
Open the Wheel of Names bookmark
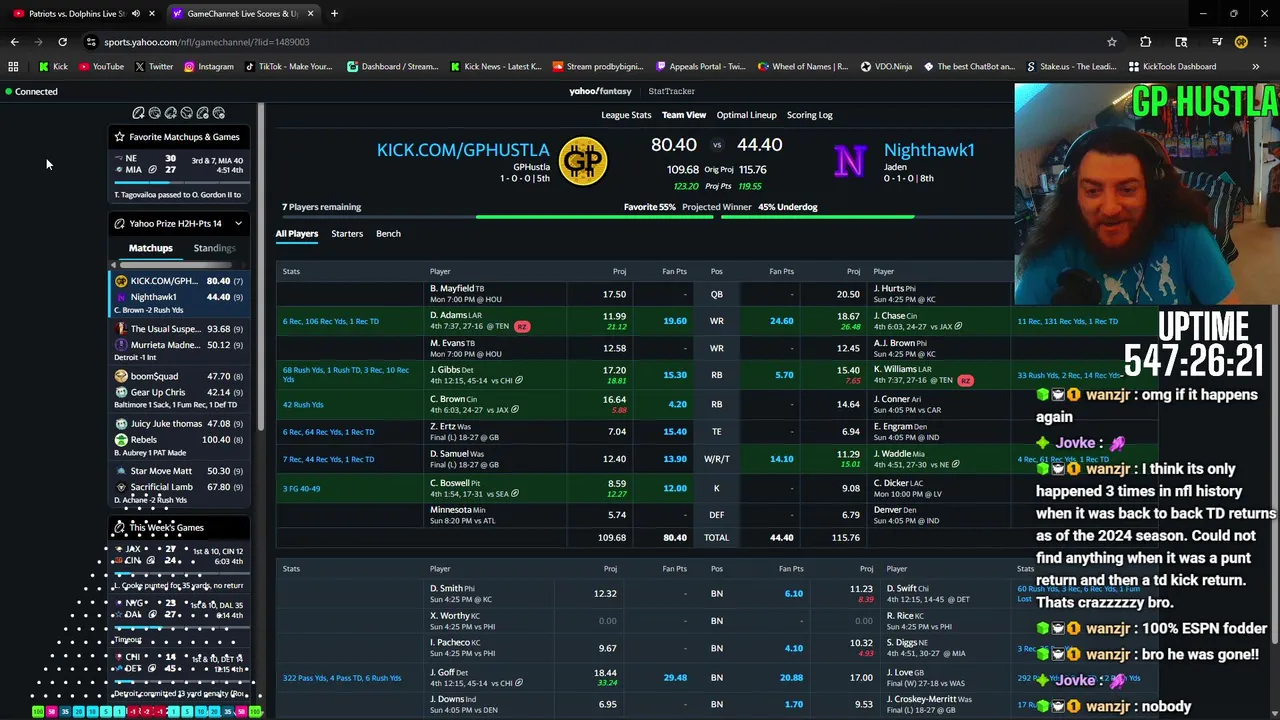click(x=802, y=67)
